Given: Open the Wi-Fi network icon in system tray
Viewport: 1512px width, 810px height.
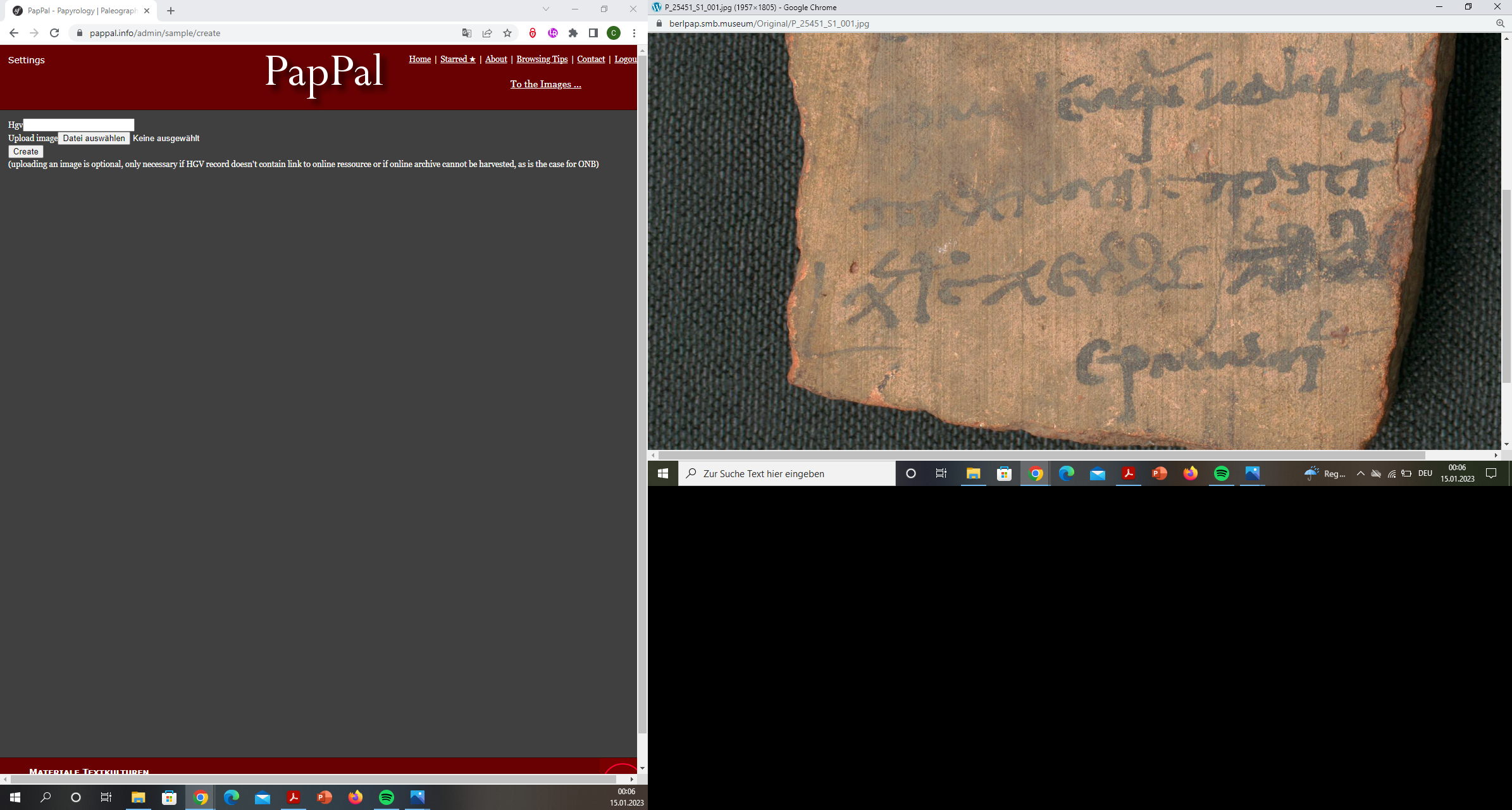Looking at the screenshot, I should coord(1392,473).
